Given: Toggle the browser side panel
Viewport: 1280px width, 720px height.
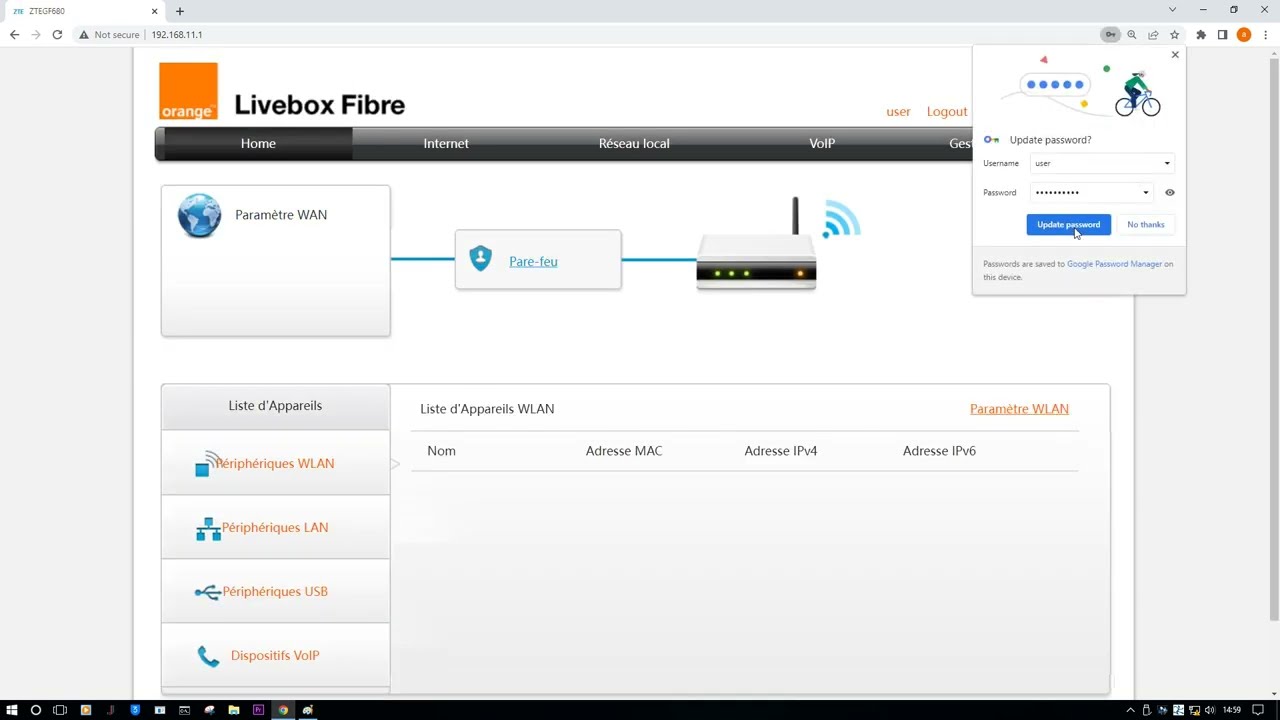Looking at the screenshot, I should coord(1222,35).
